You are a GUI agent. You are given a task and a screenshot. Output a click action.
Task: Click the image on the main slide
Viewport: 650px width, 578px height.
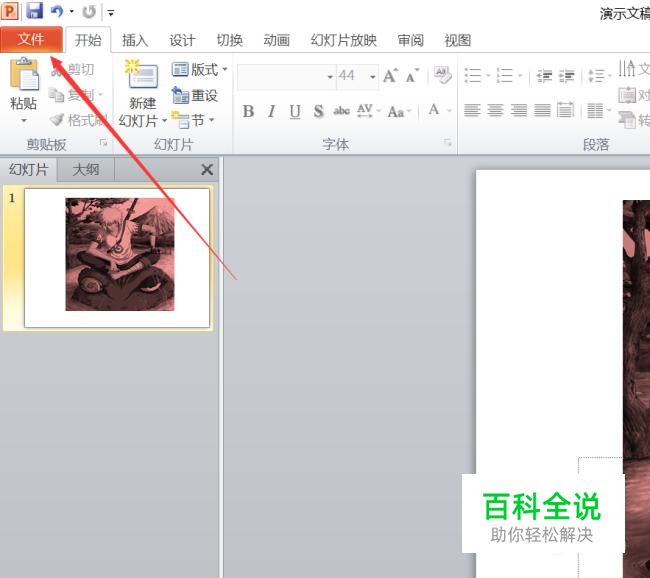pyautogui.click(x=636, y=389)
